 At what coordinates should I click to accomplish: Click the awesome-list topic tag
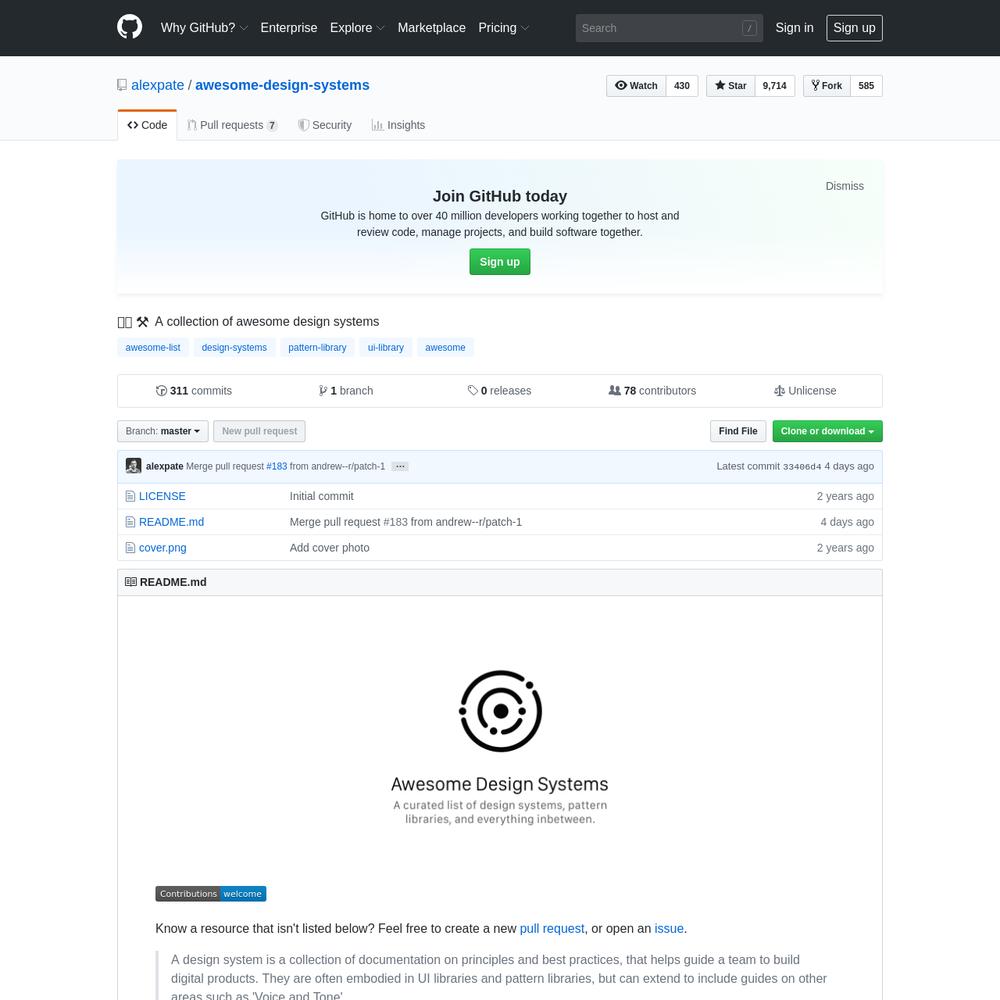(153, 348)
